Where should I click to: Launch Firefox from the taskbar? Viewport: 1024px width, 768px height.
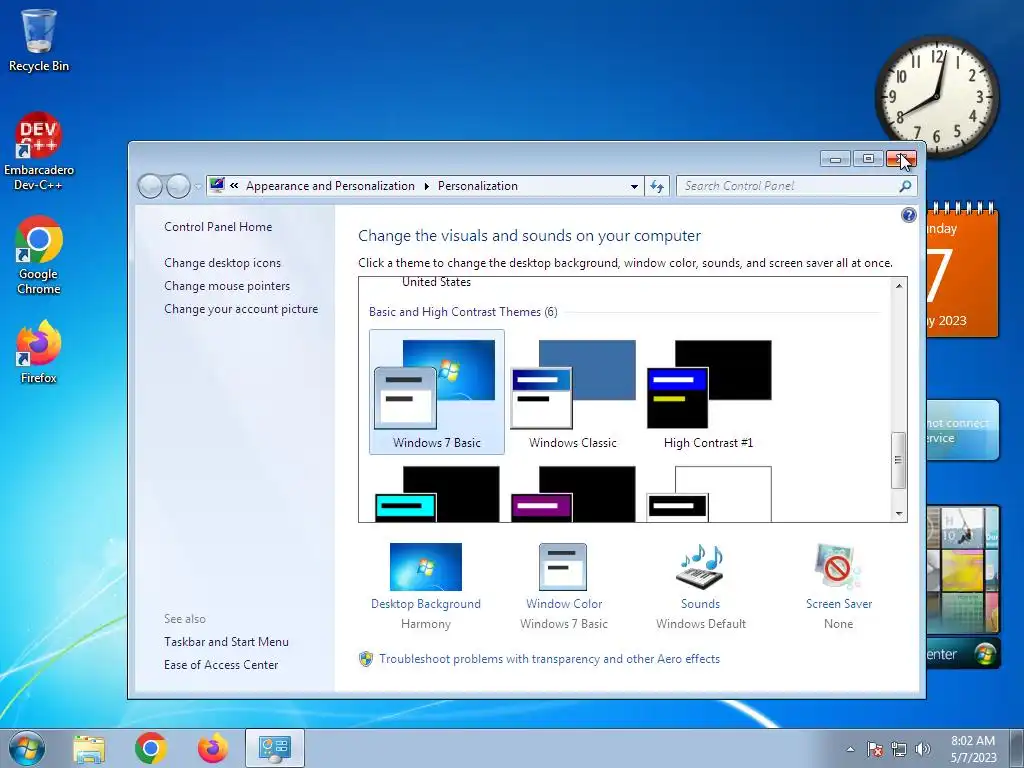(213, 748)
